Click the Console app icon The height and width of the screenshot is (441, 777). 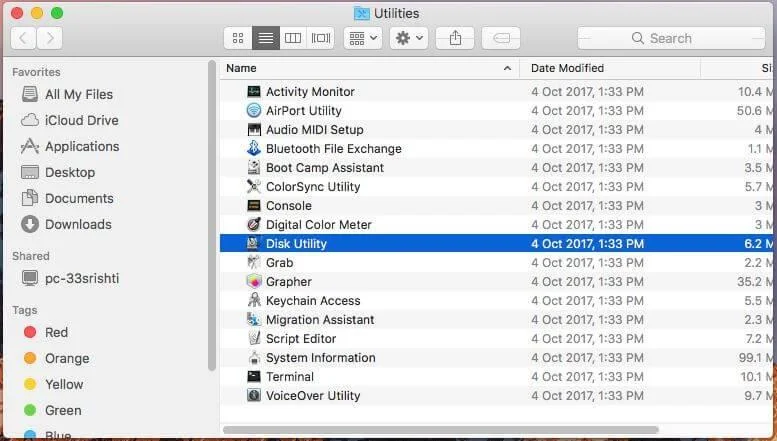(x=254, y=206)
